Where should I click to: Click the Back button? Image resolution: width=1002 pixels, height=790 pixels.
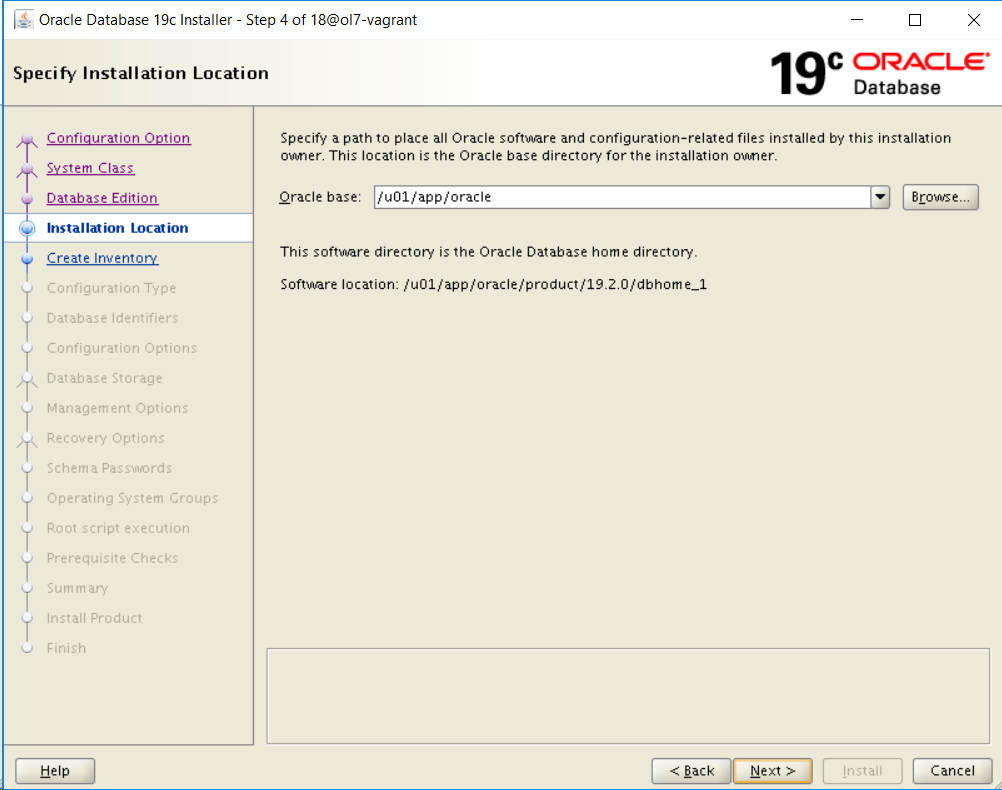[x=691, y=771]
